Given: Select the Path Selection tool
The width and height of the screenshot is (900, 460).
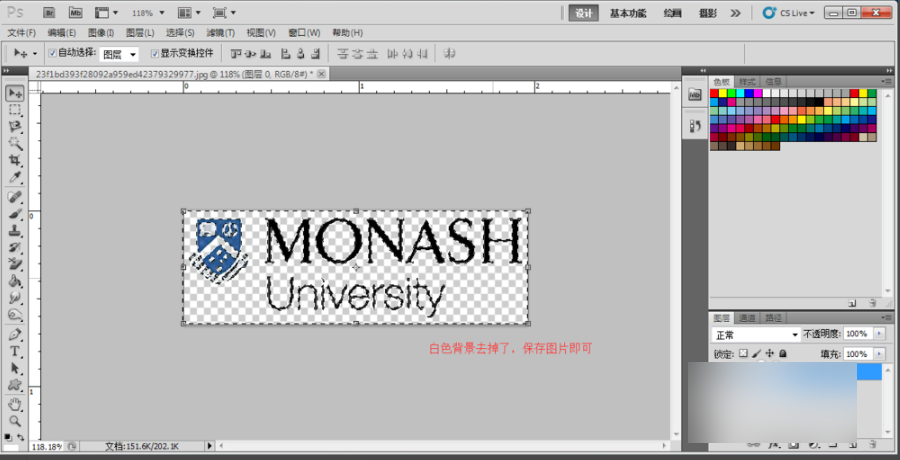Looking at the screenshot, I should tap(15, 368).
